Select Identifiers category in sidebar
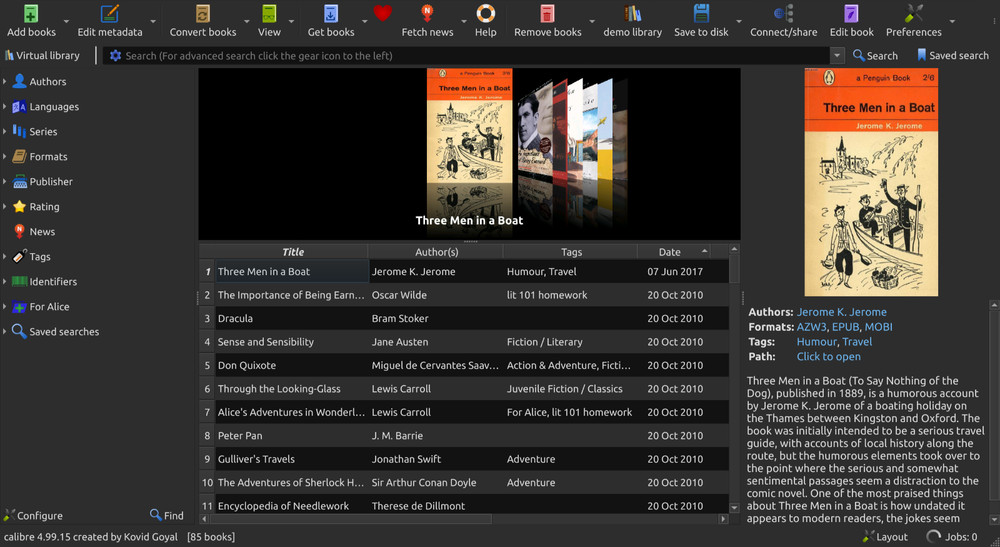The width and height of the screenshot is (1000, 547). click(x=52, y=281)
